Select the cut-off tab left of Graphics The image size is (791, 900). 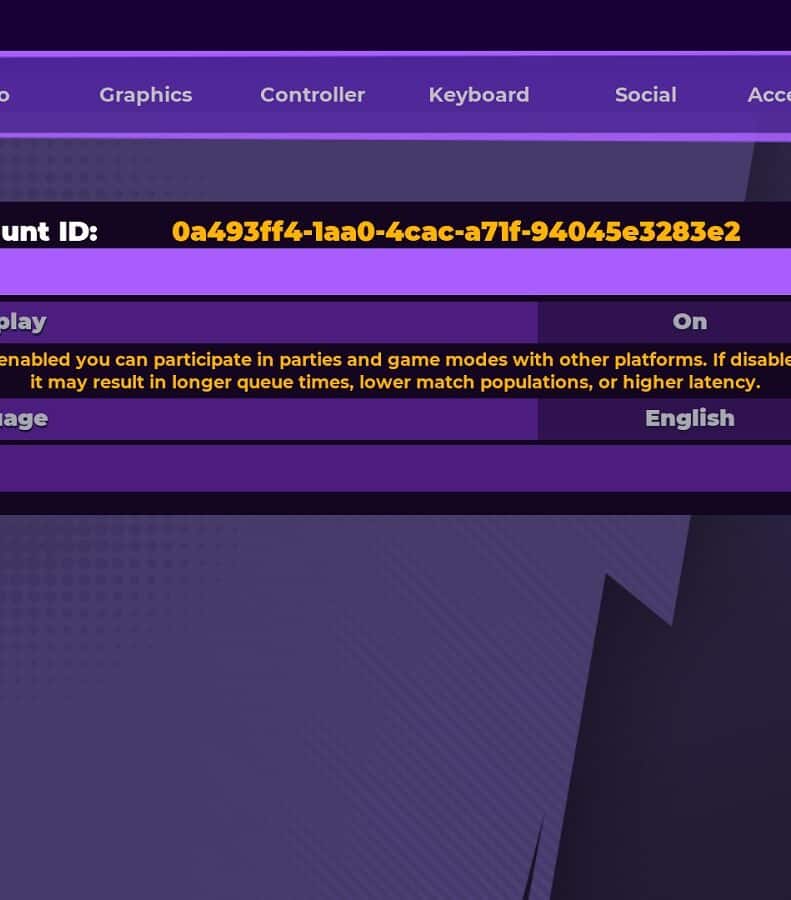coord(5,95)
